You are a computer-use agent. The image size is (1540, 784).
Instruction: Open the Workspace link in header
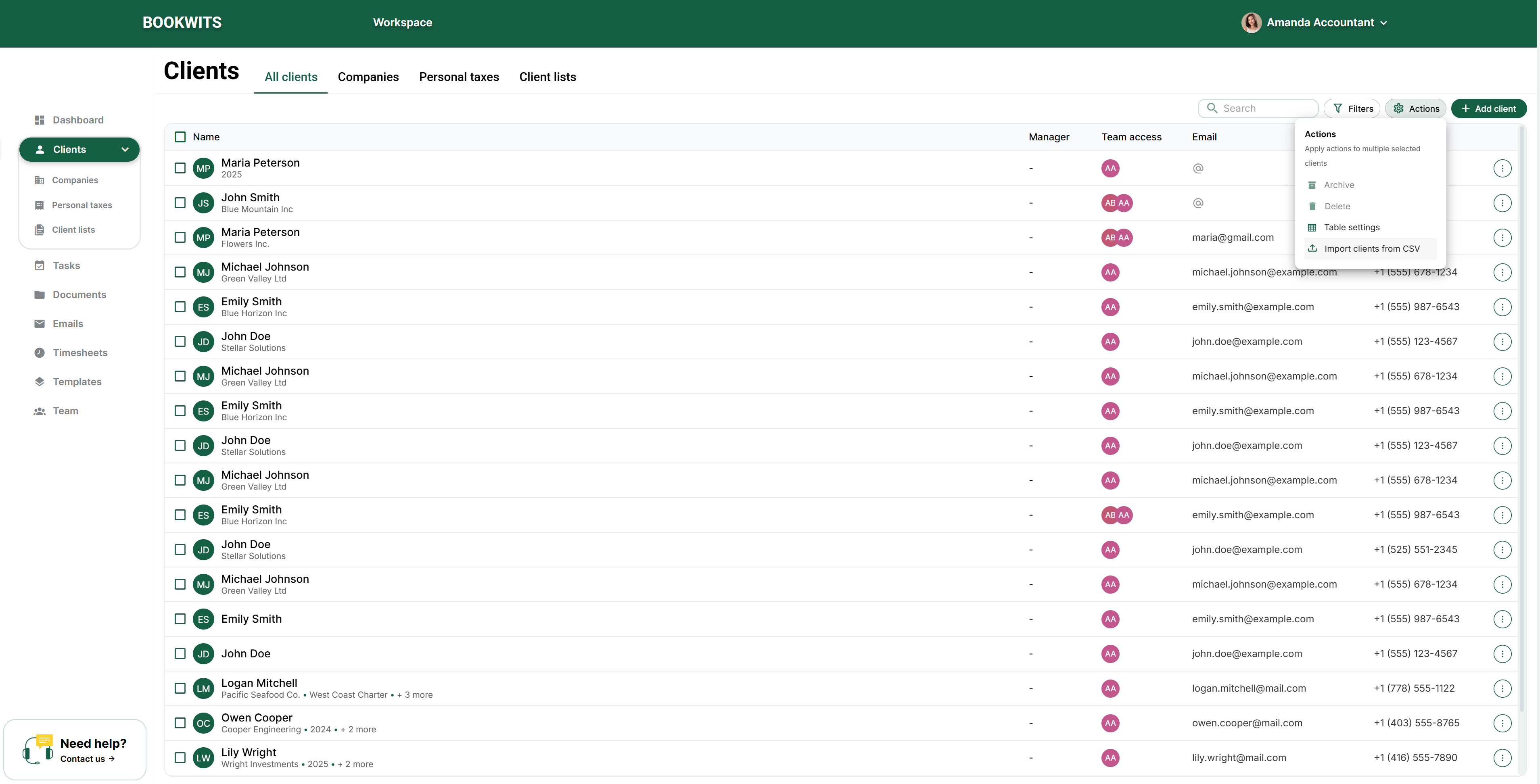[402, 23]
